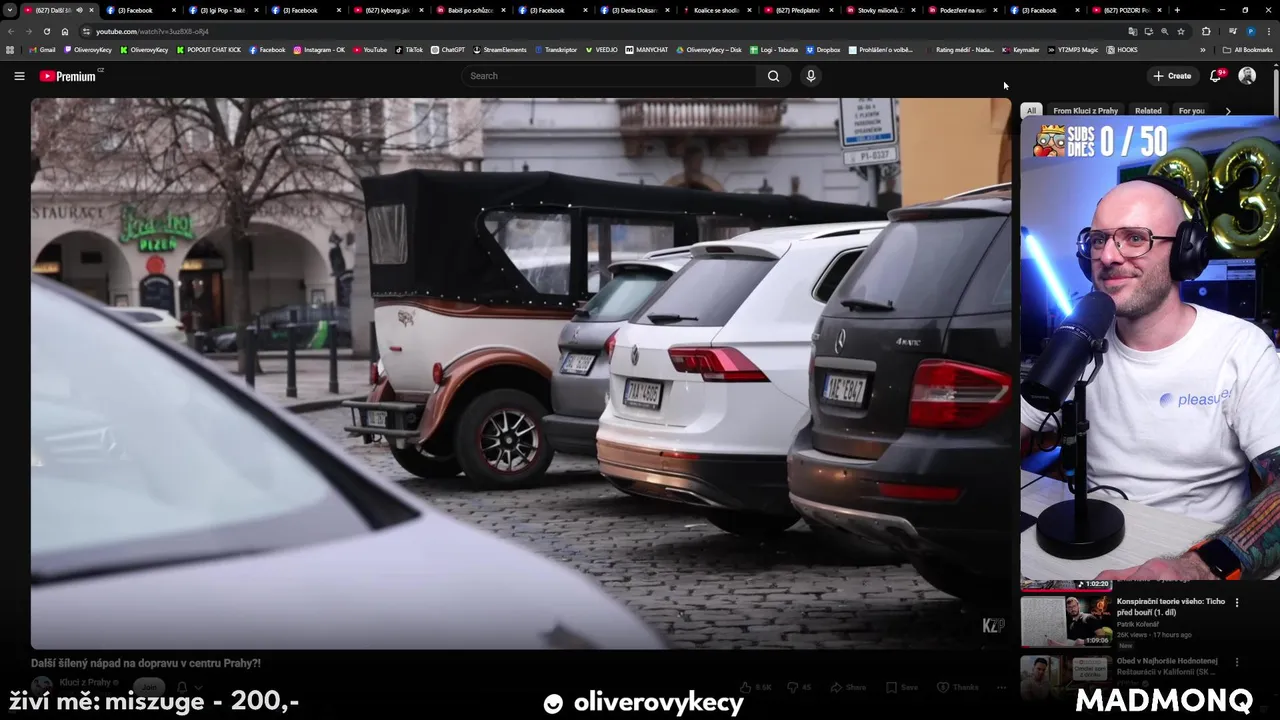1280x720 pixels.
Task: Select the For you filter chip
Action: tap(1191, 111)
